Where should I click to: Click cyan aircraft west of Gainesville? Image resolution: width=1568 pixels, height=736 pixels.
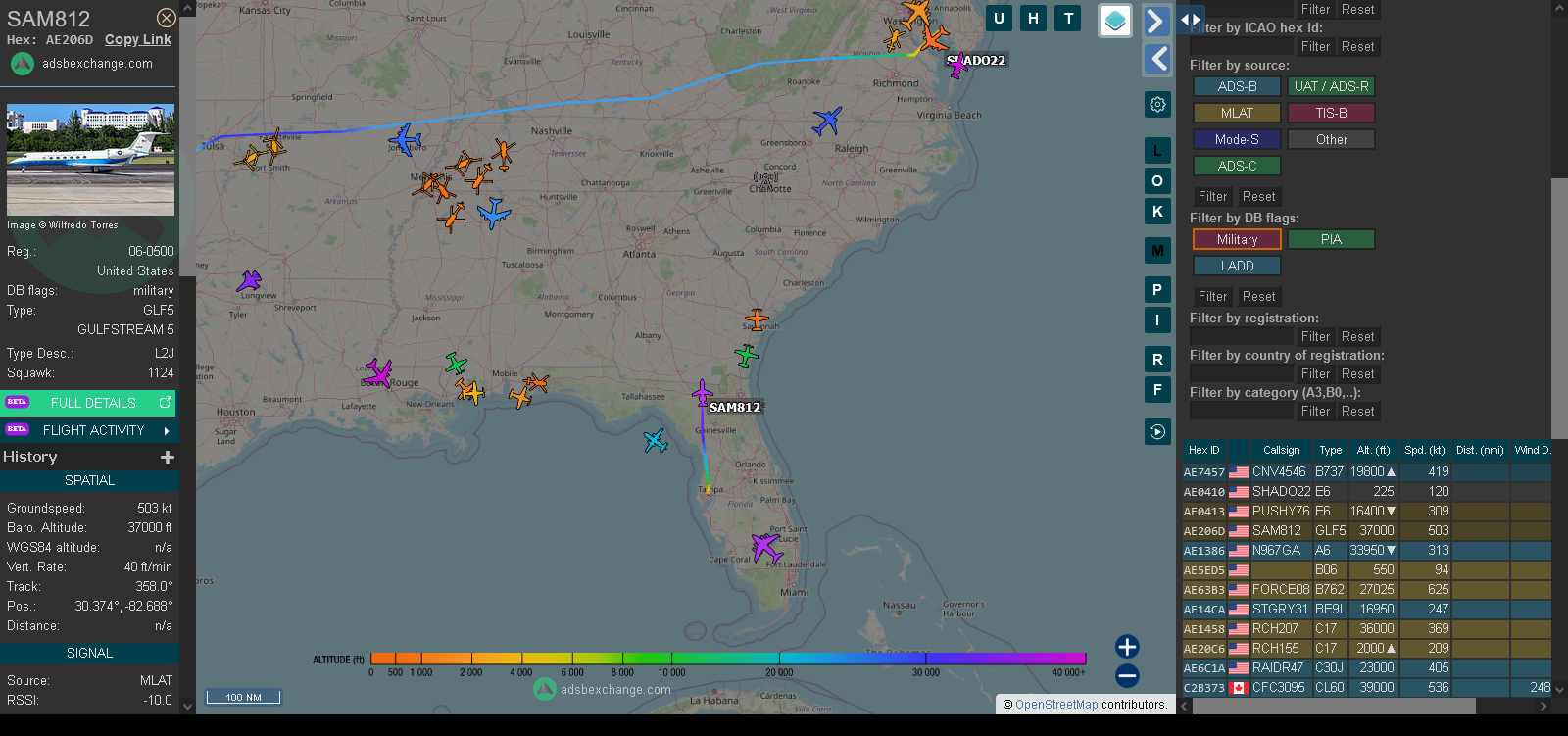(x=656, y=441)
